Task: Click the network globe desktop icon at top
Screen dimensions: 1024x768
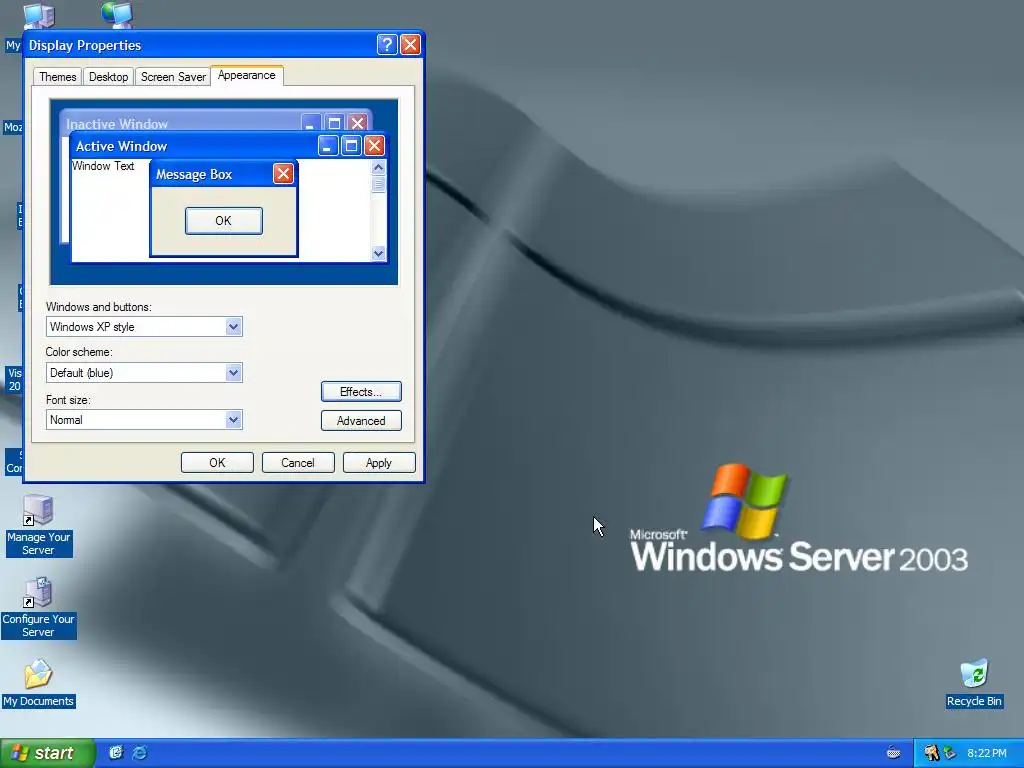Action: 118,14
